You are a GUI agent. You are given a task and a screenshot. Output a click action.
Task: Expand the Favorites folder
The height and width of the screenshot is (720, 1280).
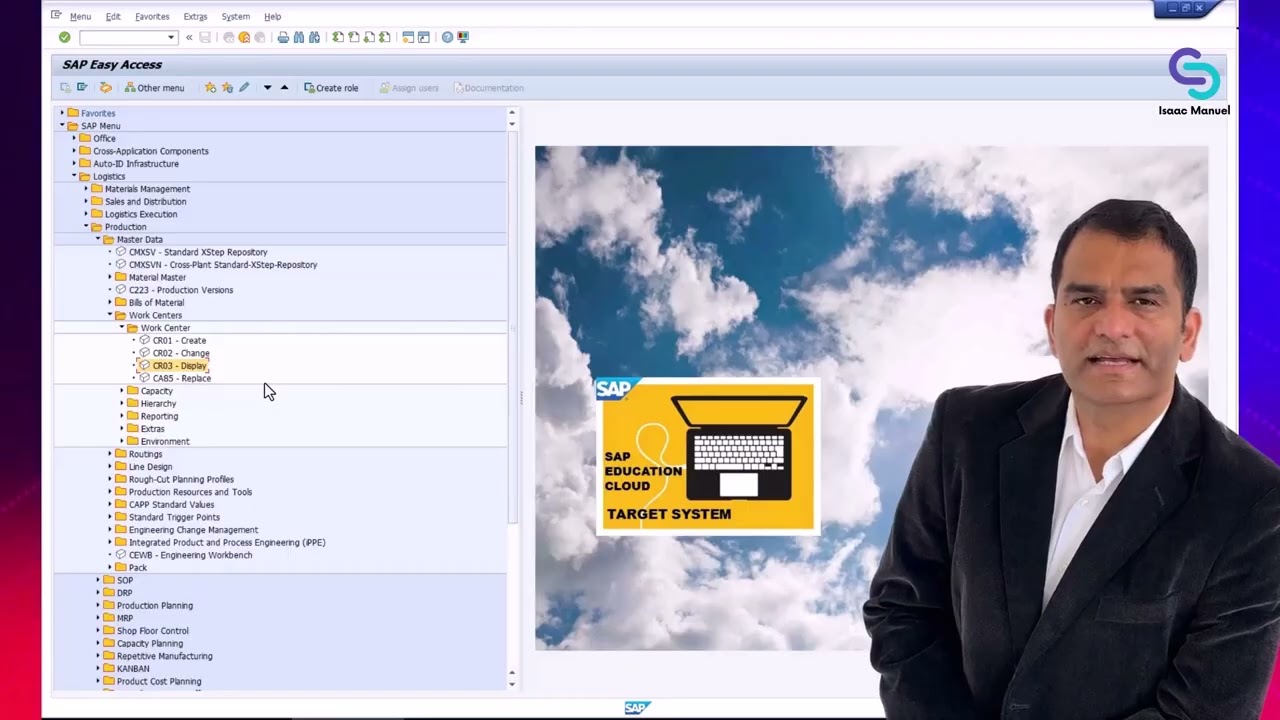click(62, 113)
